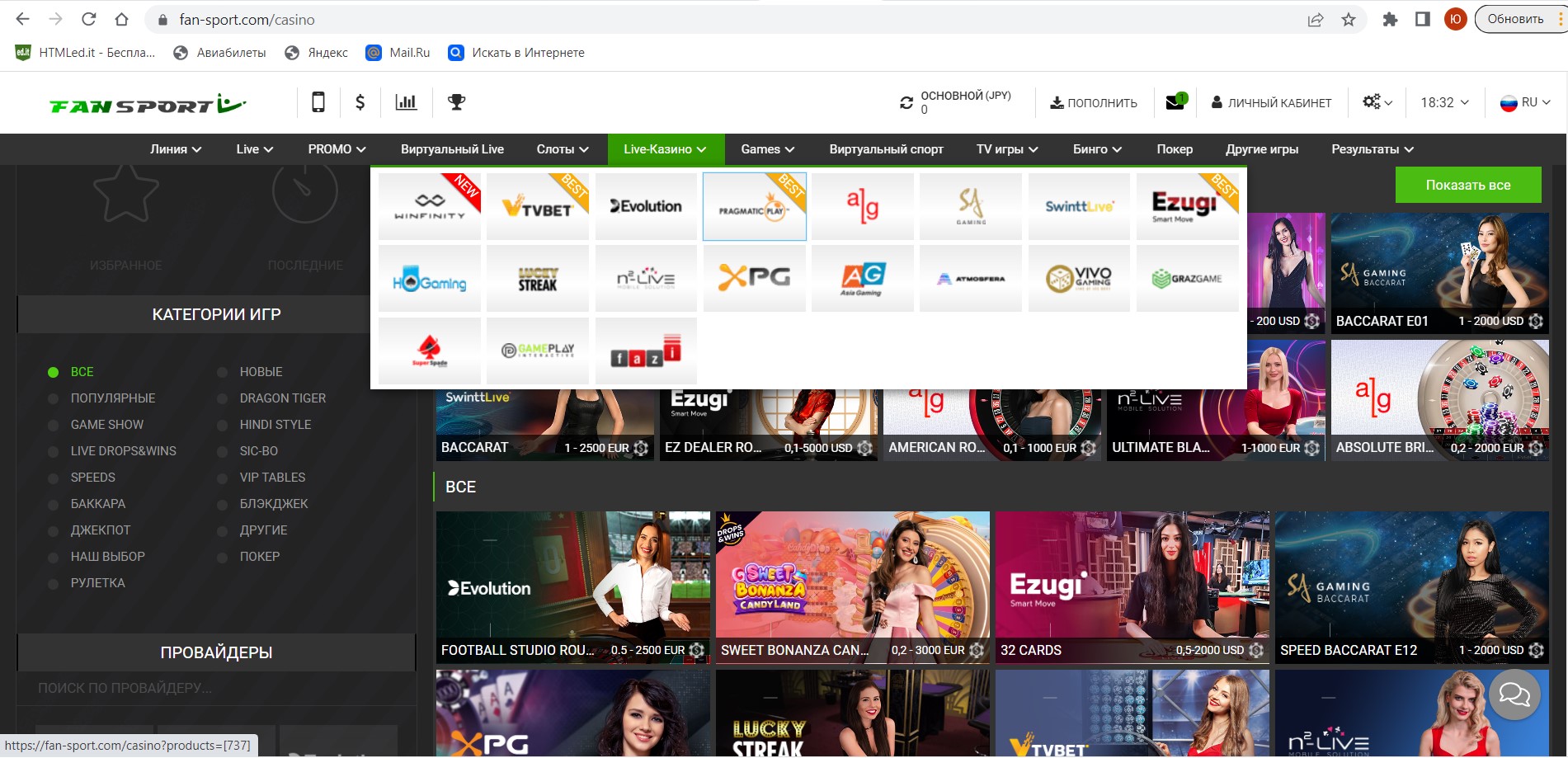1568x758 pixels.
Task: Select the ПОПУЛЯРНЫЕ category radio
Action: click(53, 398)
